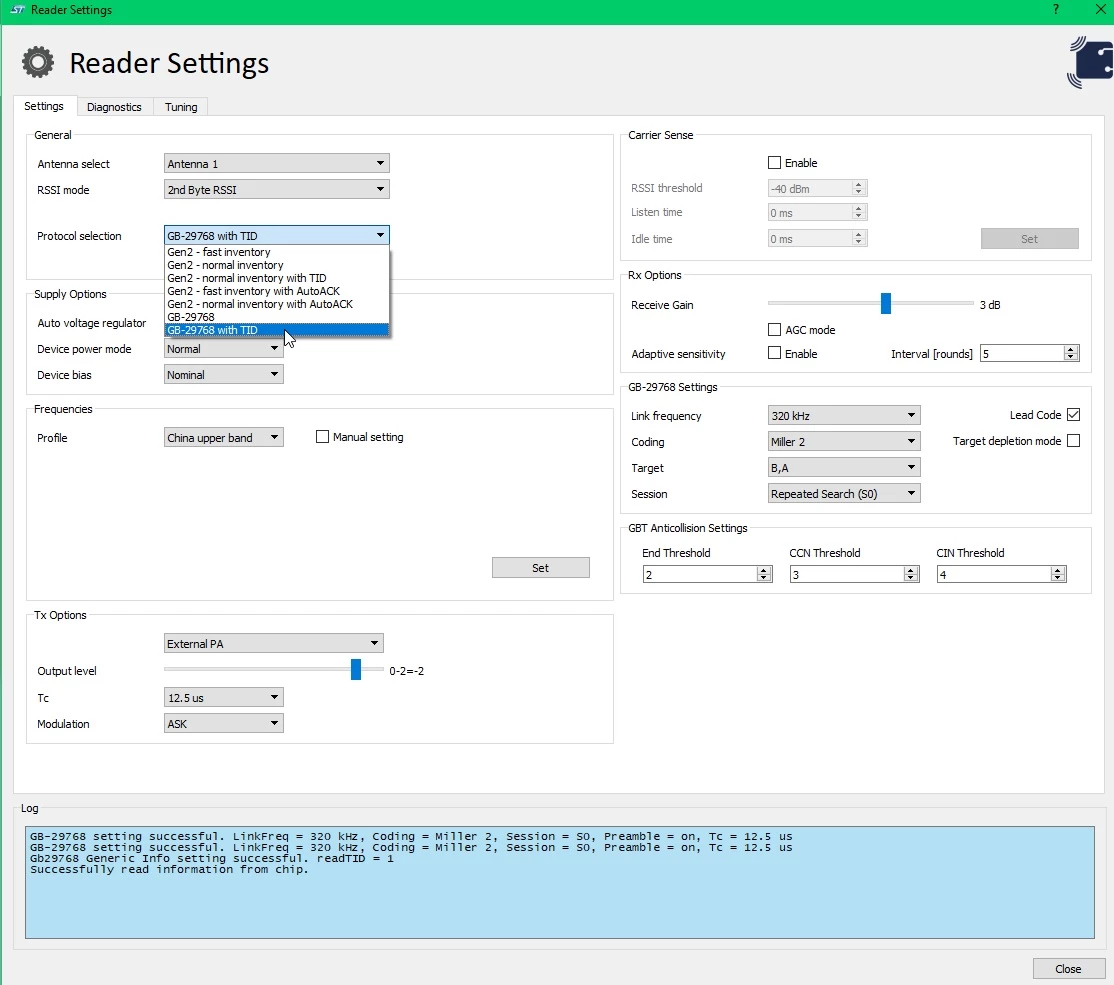Toggle the AGC mode checkbox
Image resolution: width=1114 pixels, height=985 pixels.
(774, 330)
